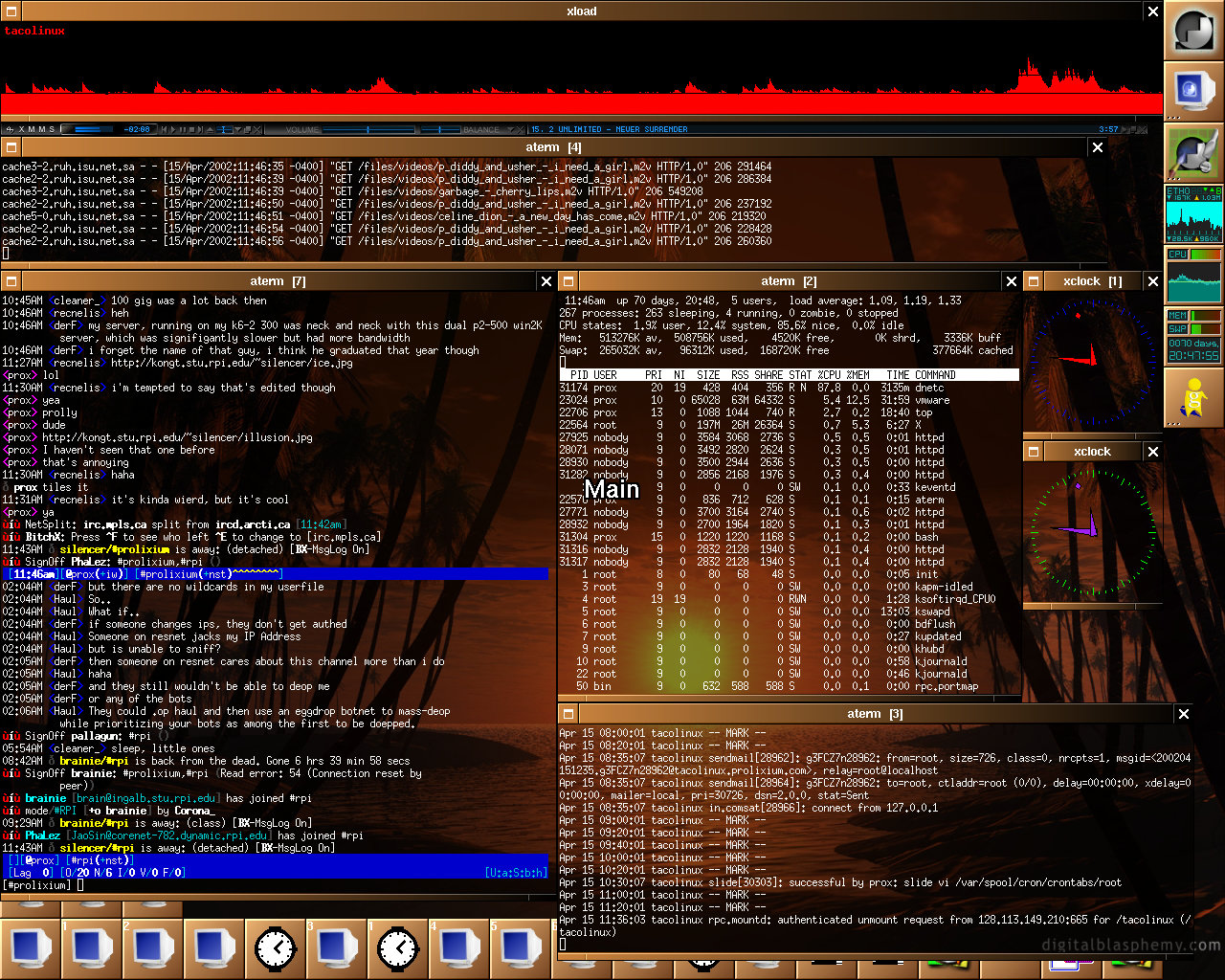The width and height of the screenshot is (1225, 980).
Task: Click the 'COMMAND' column header in top
Action: (x=936, y=375)
